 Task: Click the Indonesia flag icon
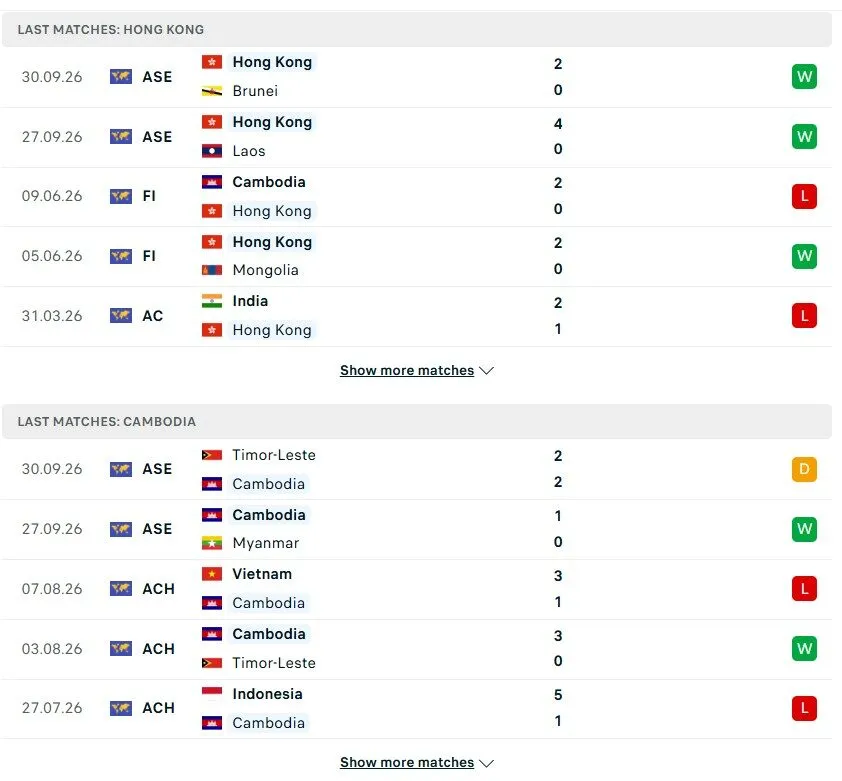pyautogui.click(x=212, y=693)
